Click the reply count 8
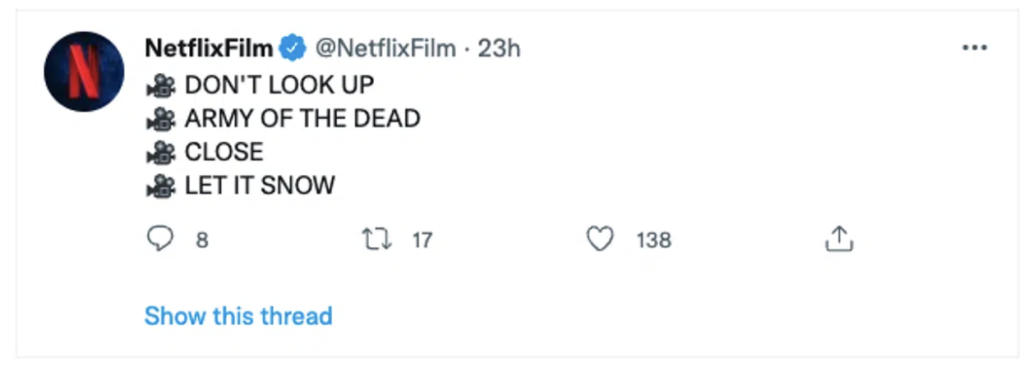Screen dimensions: 1024x371 coord(202,240)
